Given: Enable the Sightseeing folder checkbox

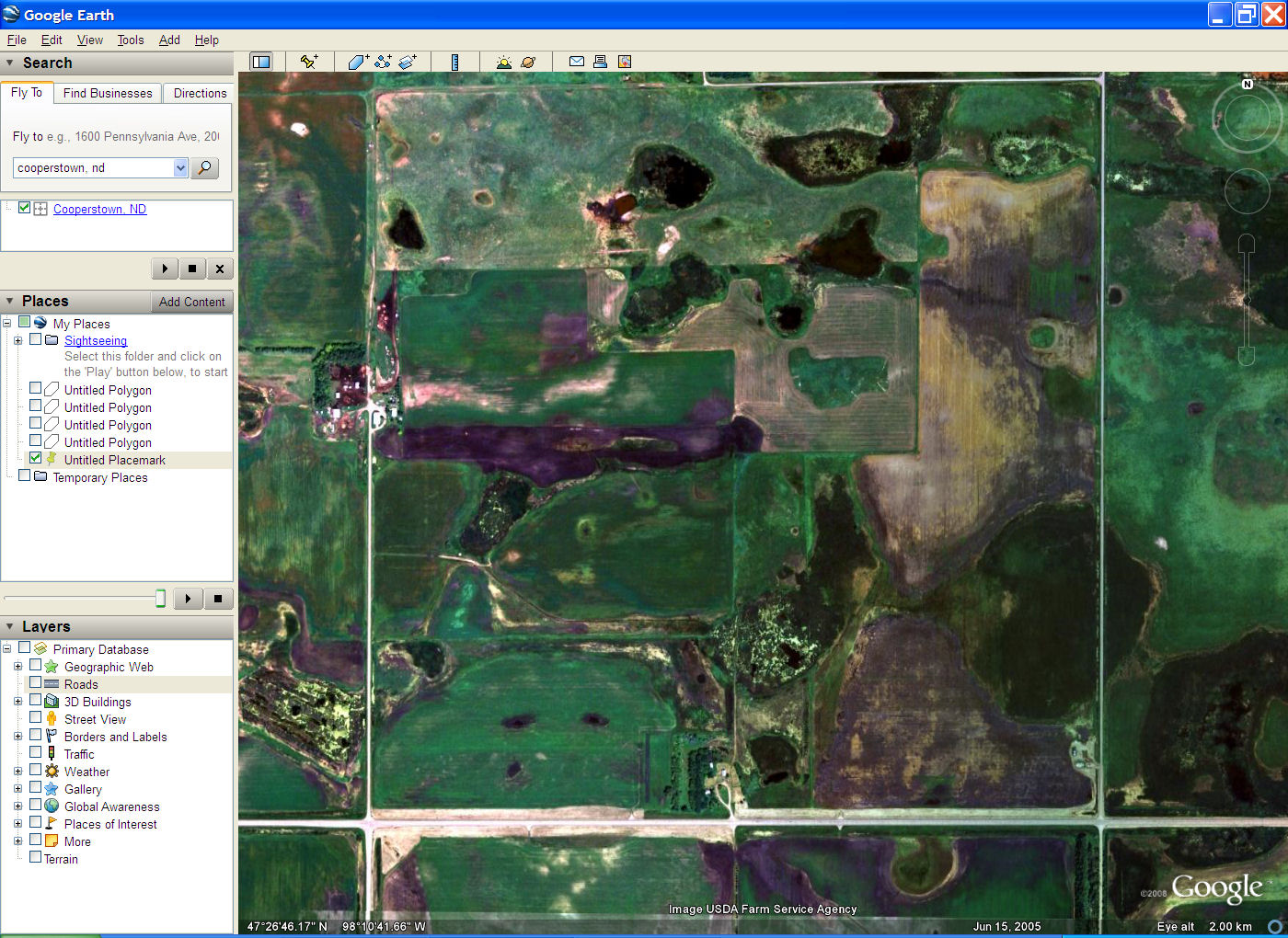Looking at the screenshot, I should click(x=35, y=339).
